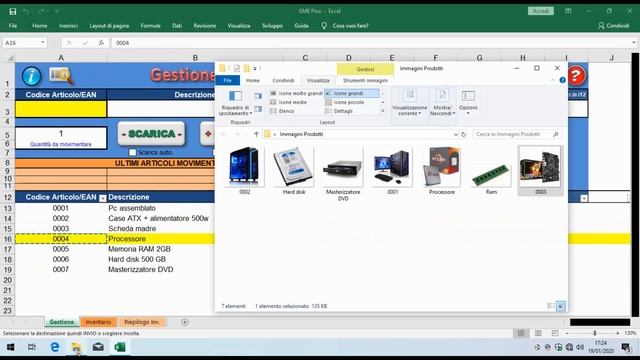
Task: Select 'Icone piccole' layout
Action: pos(345,102)
